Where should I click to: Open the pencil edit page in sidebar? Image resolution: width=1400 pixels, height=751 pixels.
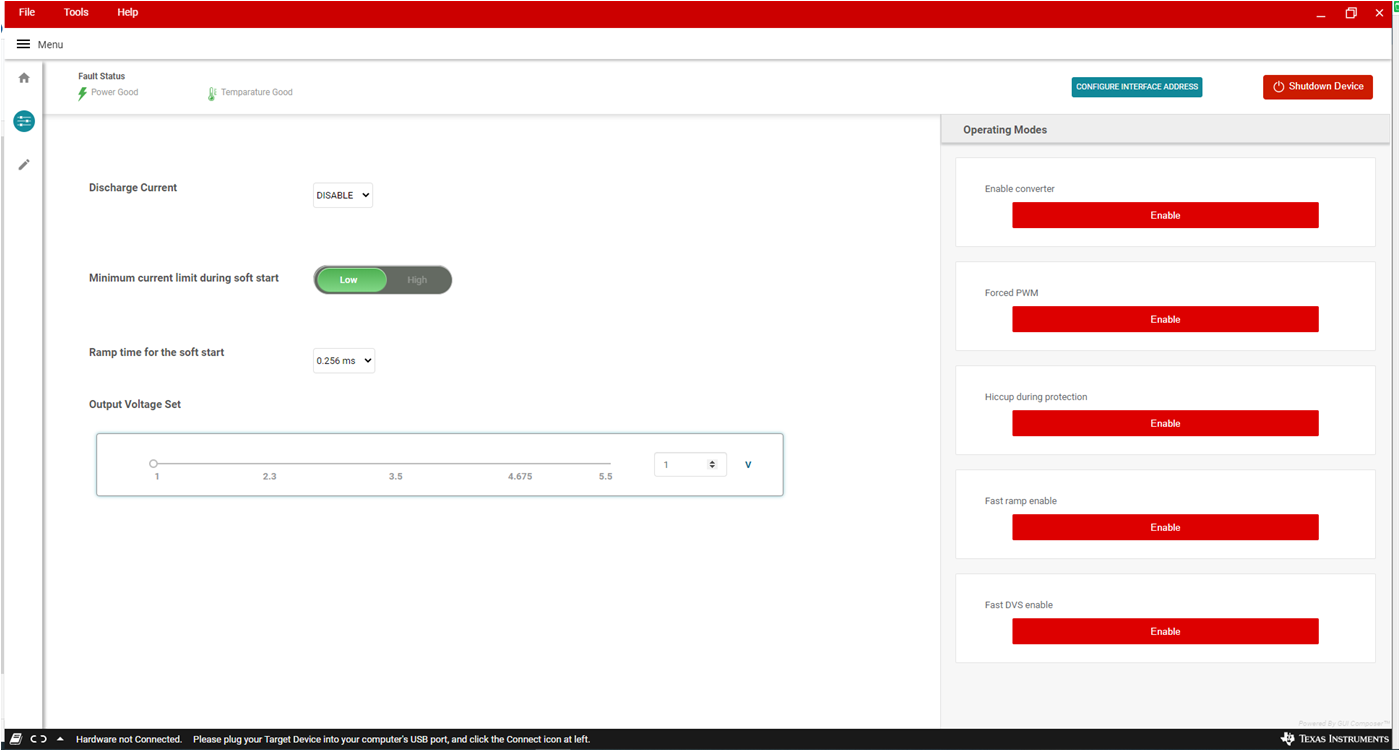coord(24,164)
